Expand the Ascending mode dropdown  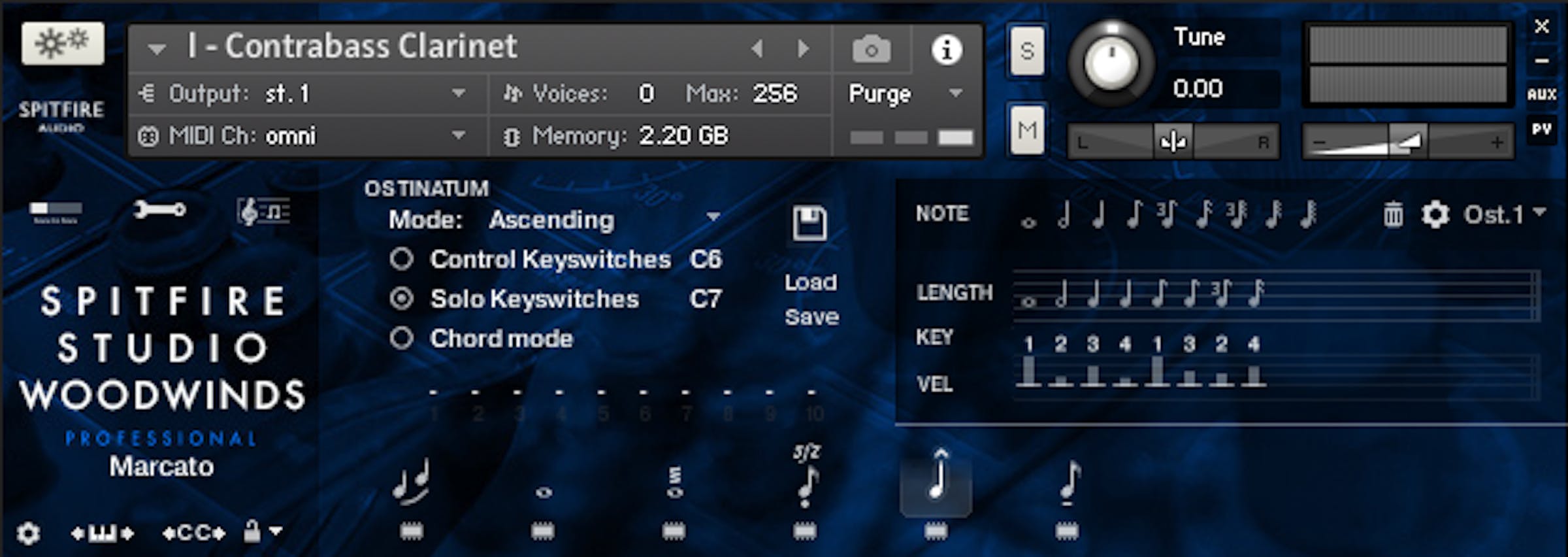point(713,218)
